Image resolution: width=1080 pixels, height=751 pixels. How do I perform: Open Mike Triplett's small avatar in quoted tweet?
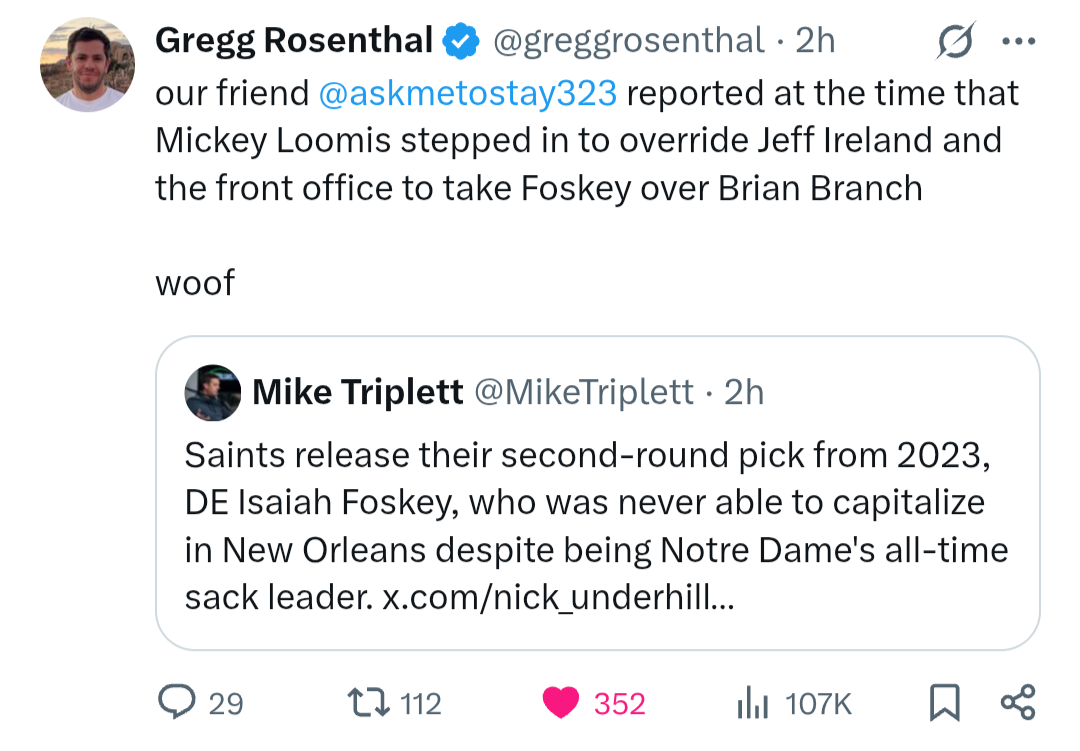click(213, 392)
